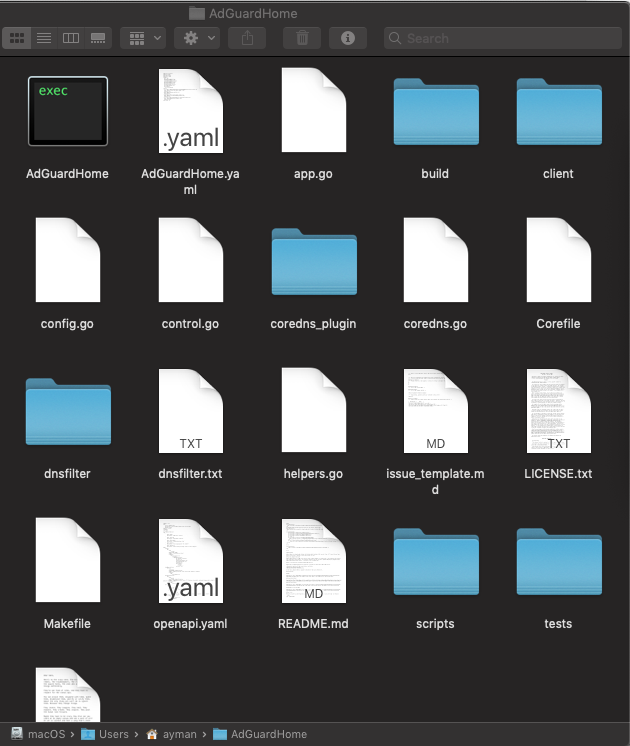Image resolution: width=630 pixels, height=746 pixels.
Task: Click the ayman home item in path bar
Action: pyautogui.click(x=171, y=734)
